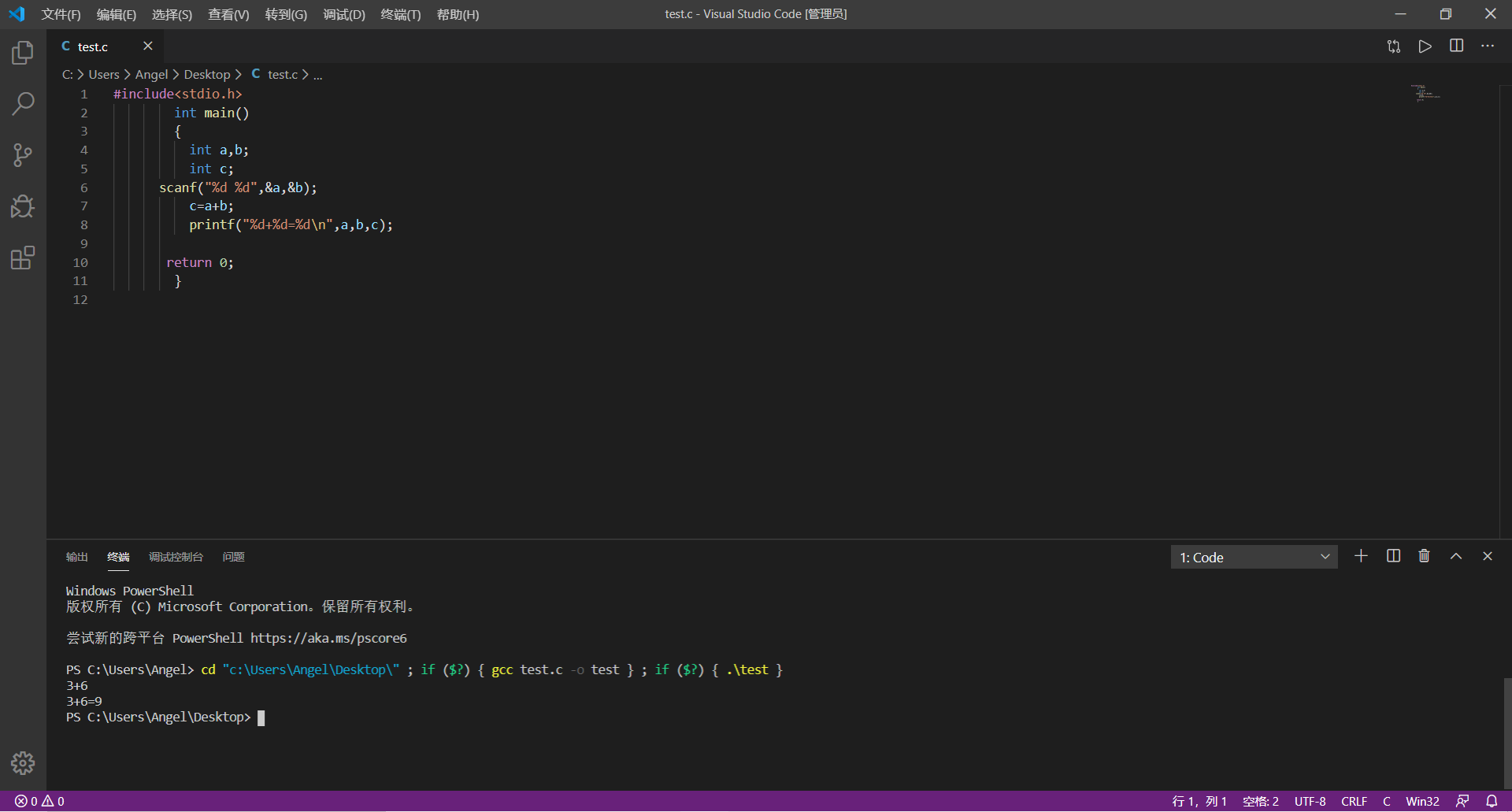Close the test.c editor tab
The image size is (1512, 812).
coord(147,46)
